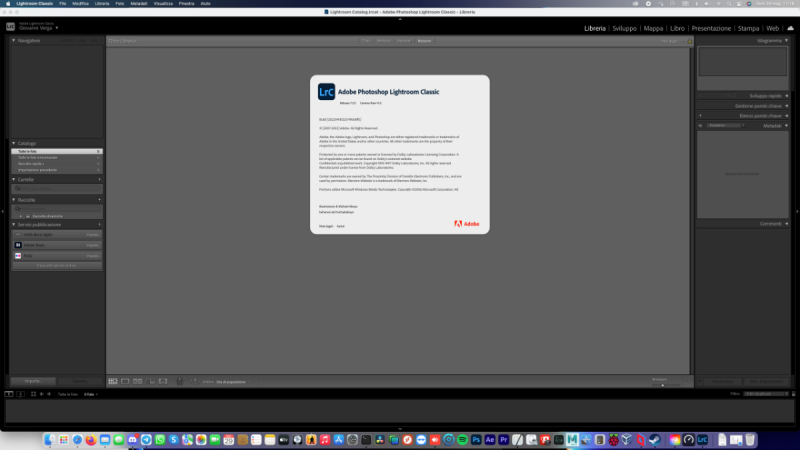Screen dimensions: 800x450
Task: Toggle the filter lock in Filtro Libreria bar
Action: pyautogui.click(x=690, y=41)
